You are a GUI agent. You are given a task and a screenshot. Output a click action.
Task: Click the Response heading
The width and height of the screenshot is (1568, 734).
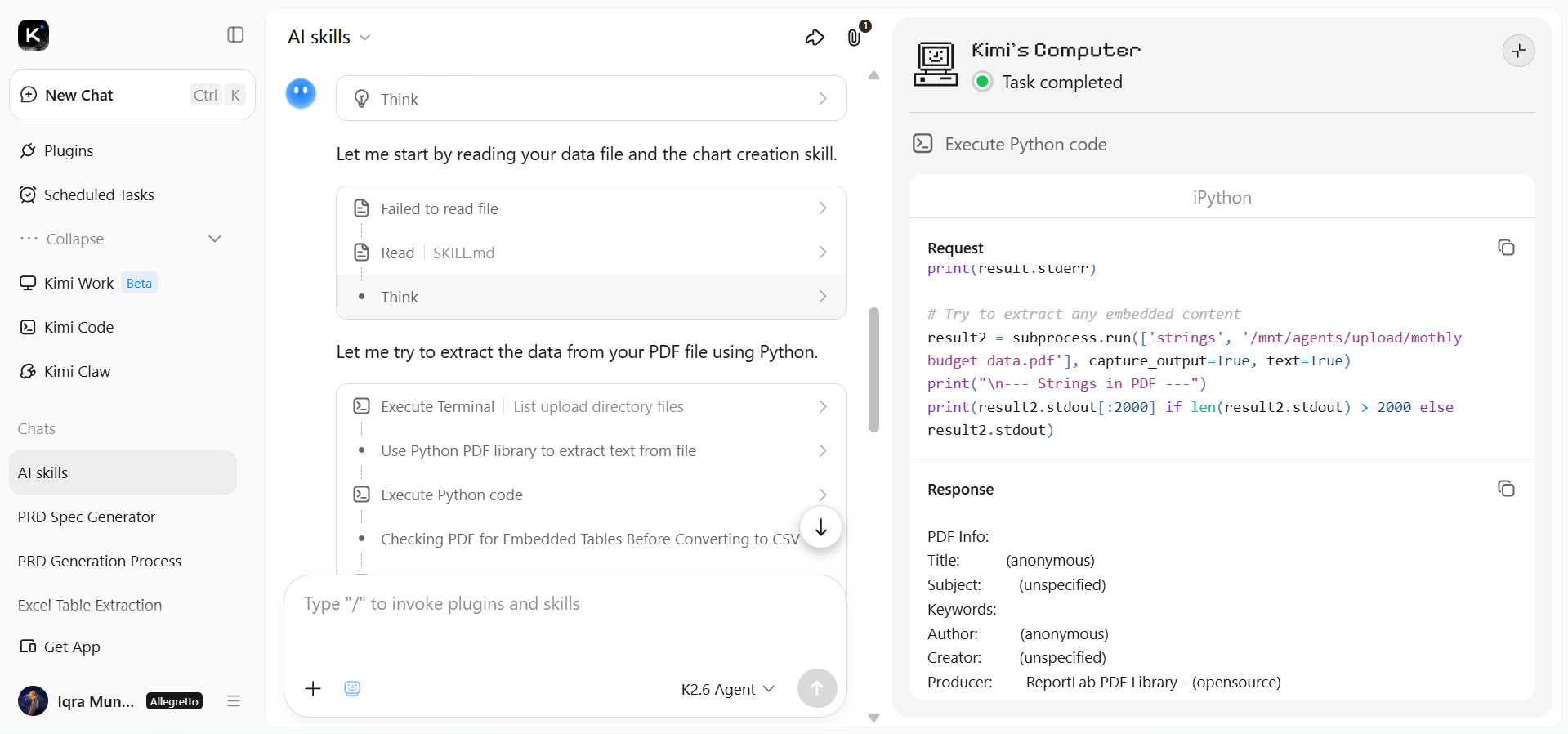961,489
